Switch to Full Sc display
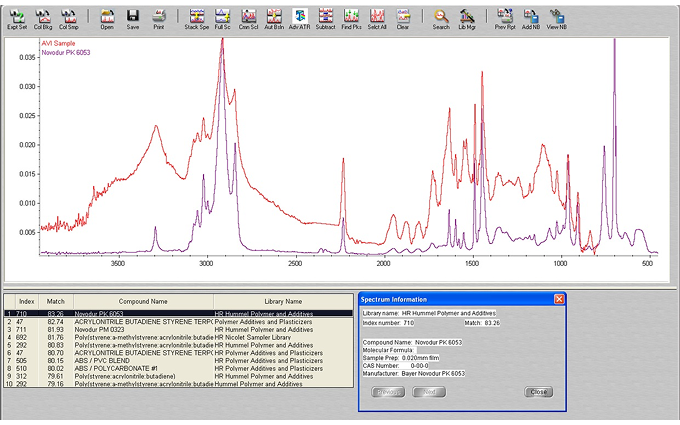Image resolution: width=680 pixels, height=425 pixels. tap(222, 18)
